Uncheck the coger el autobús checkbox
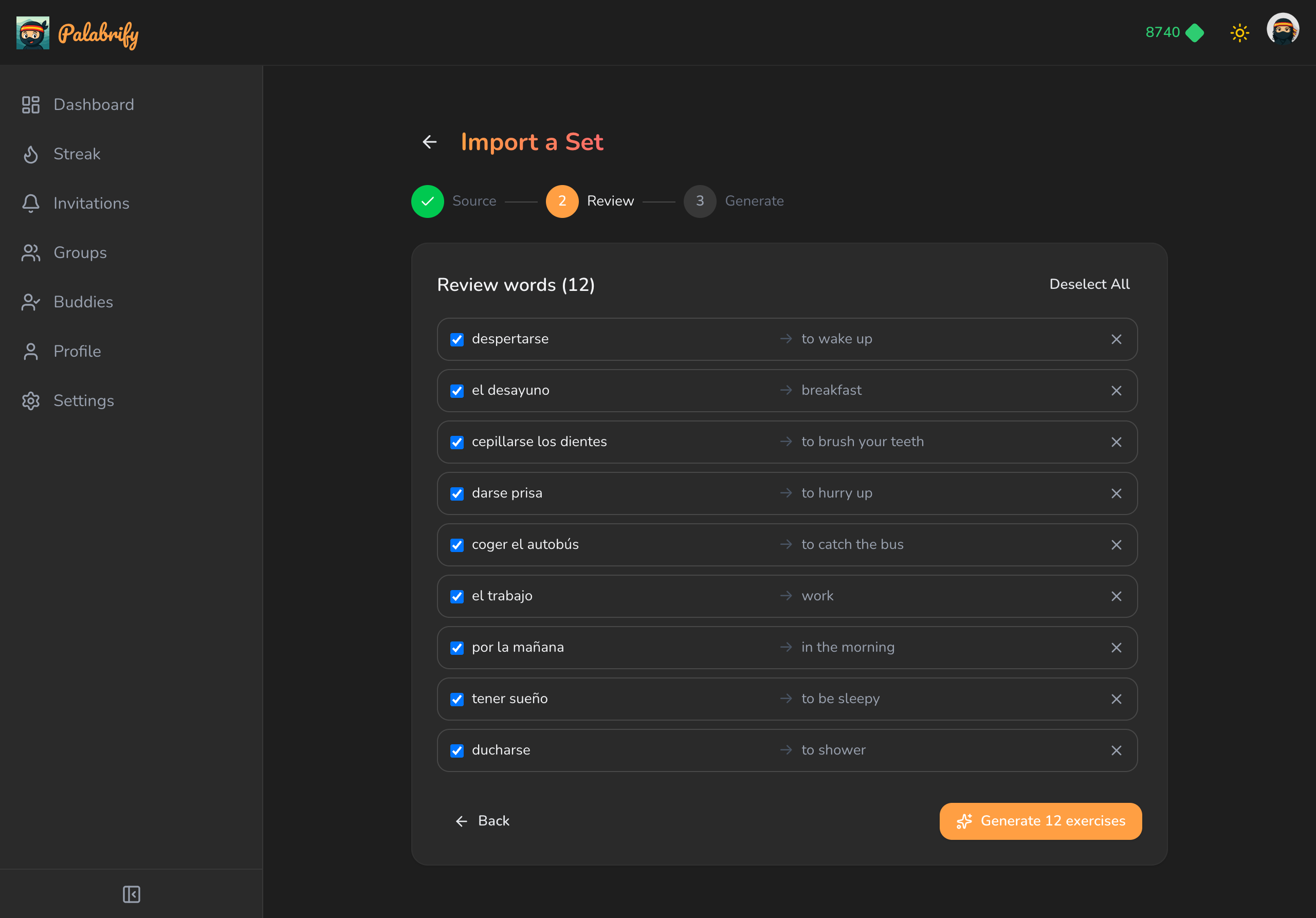Viewport: 1316px width, 918px height. 457,544
